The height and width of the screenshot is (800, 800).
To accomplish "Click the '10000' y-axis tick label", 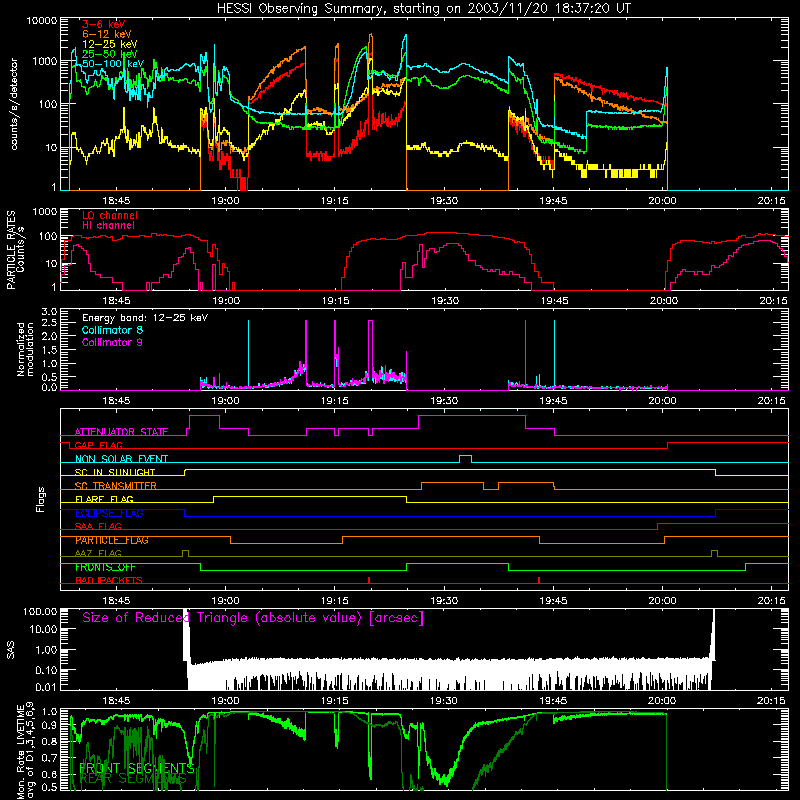I will [x=42, y=21].
